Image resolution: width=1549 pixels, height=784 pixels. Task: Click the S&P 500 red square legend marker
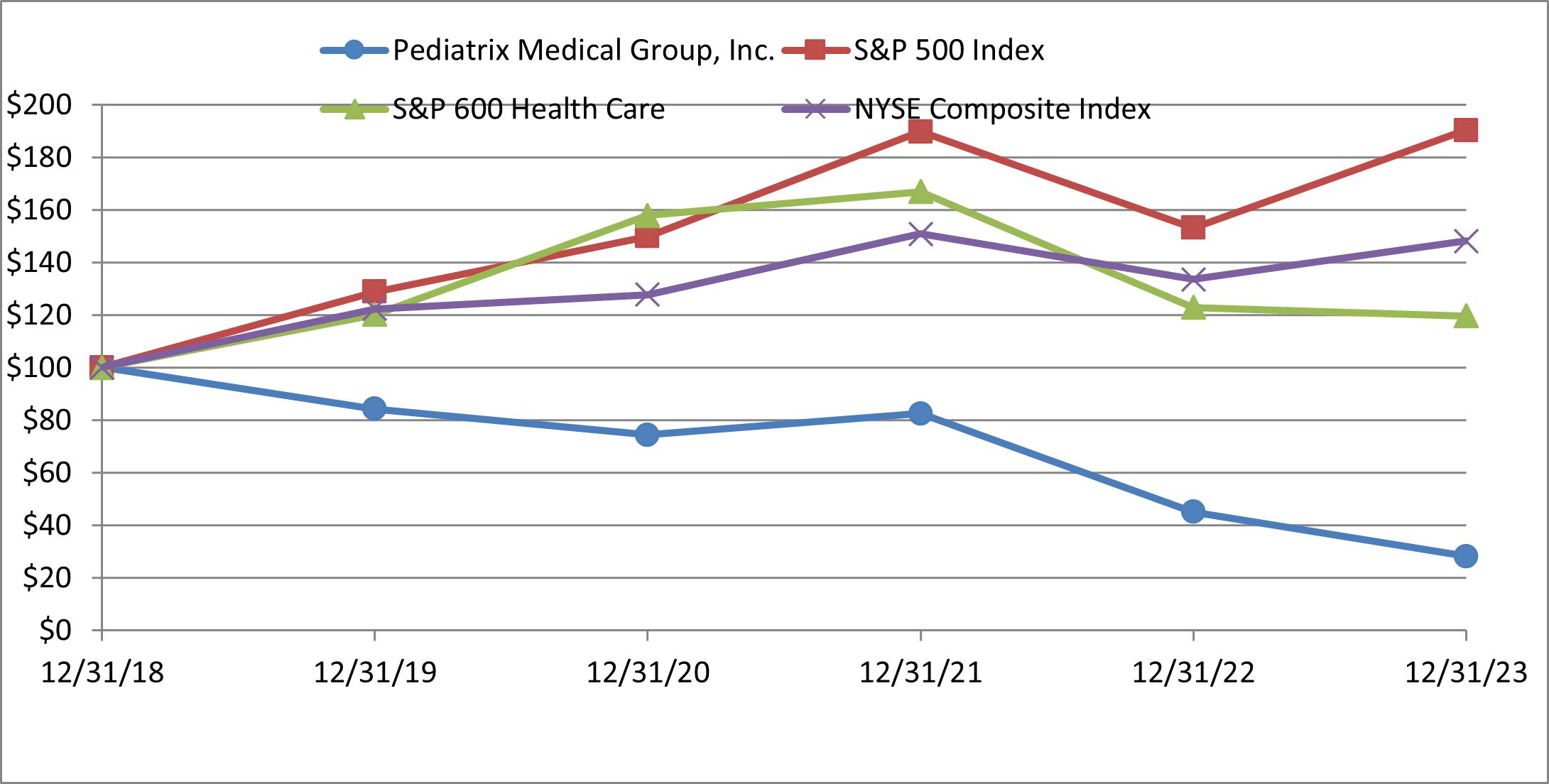coord(815,50)
